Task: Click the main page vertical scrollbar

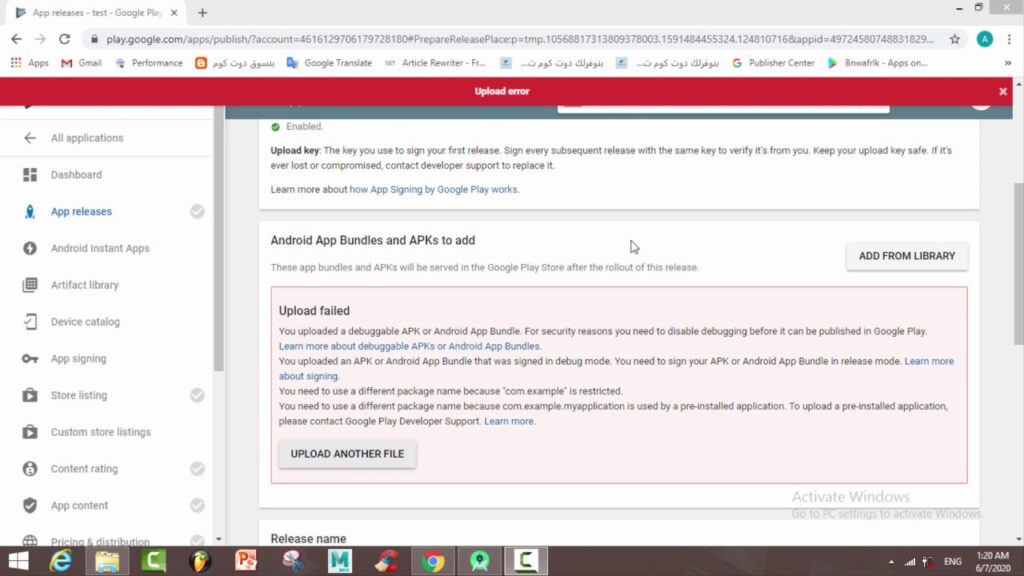Action: click(x=1018, y=264)
